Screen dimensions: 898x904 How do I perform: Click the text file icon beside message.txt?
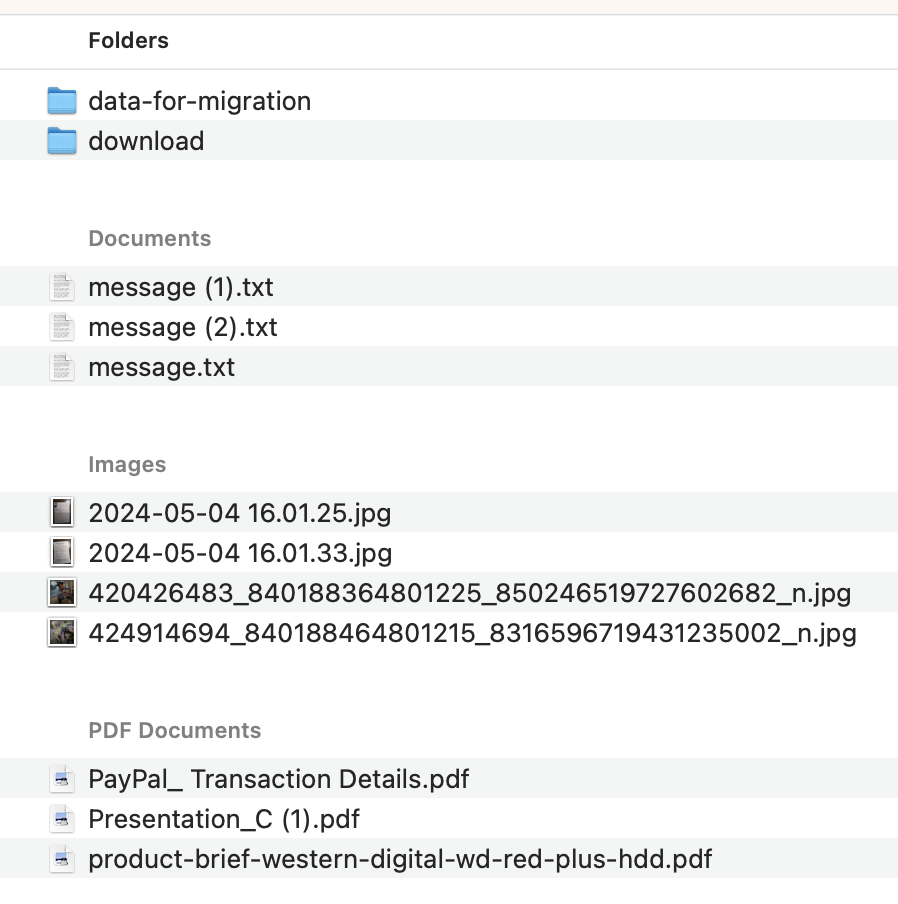click(62, 367)
